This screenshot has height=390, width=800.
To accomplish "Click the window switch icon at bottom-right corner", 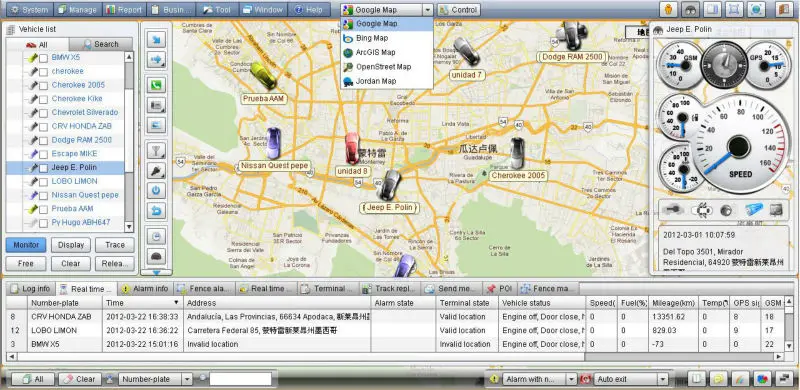I will pos(784,379).
